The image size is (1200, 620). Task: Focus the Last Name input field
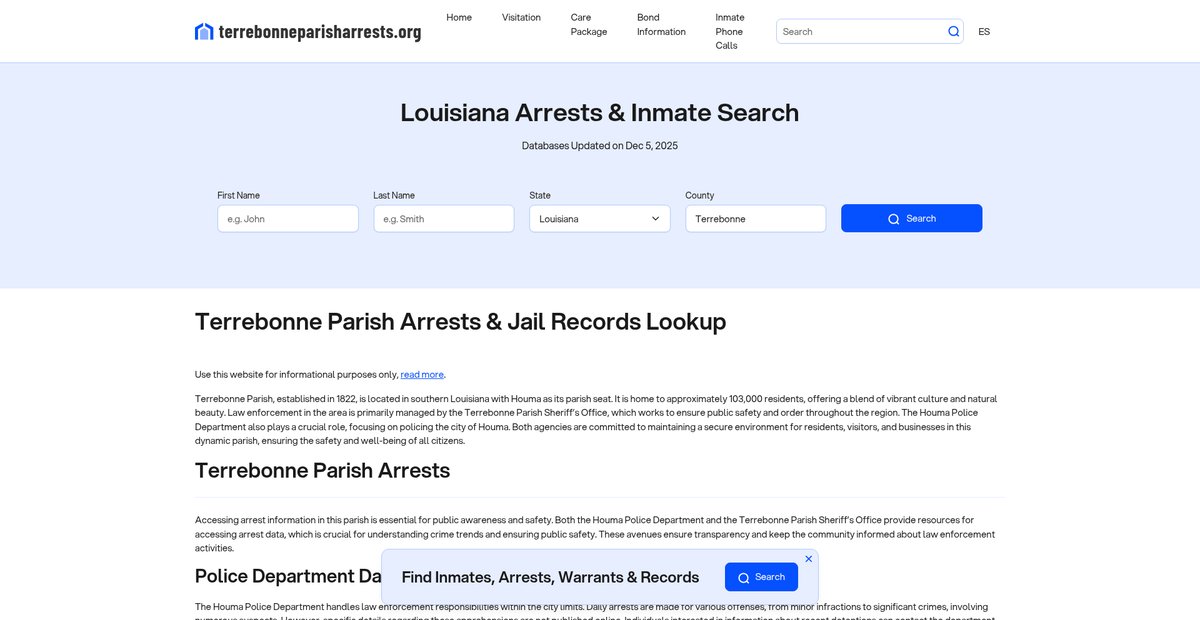click(x=444, y=219)
